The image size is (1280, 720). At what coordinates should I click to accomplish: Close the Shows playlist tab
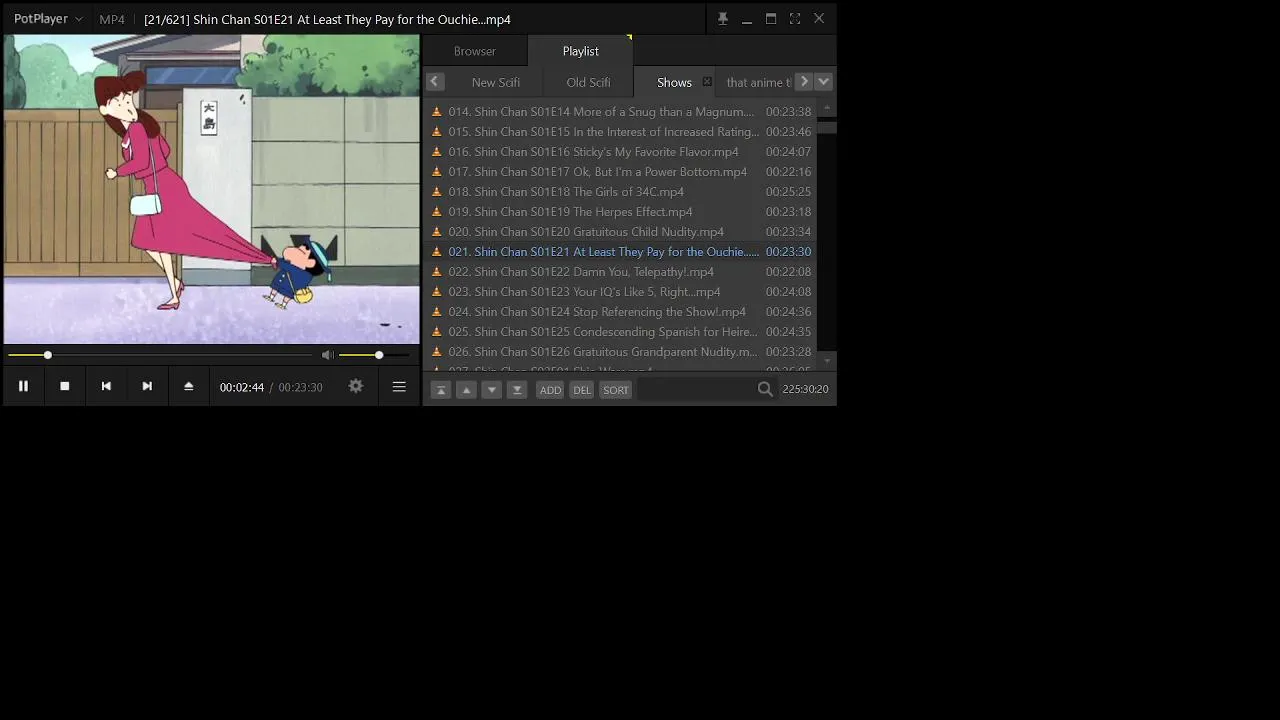pos(707,82)
